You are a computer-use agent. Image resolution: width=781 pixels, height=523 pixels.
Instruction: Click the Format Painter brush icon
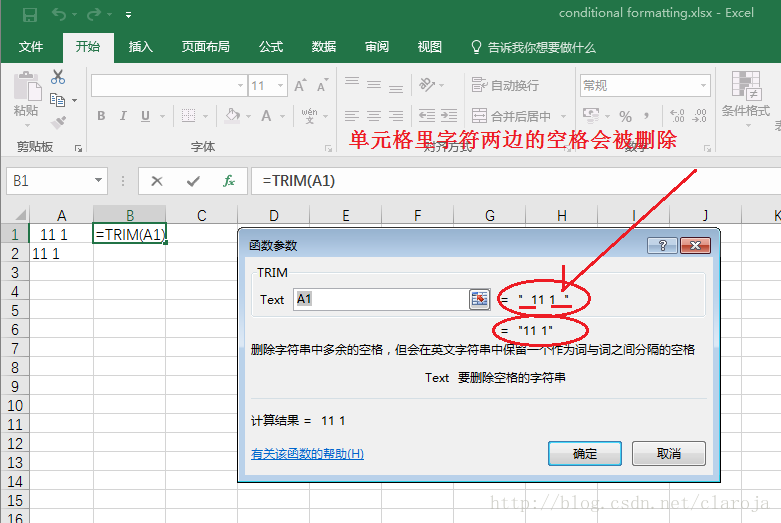tap(58, 122)
